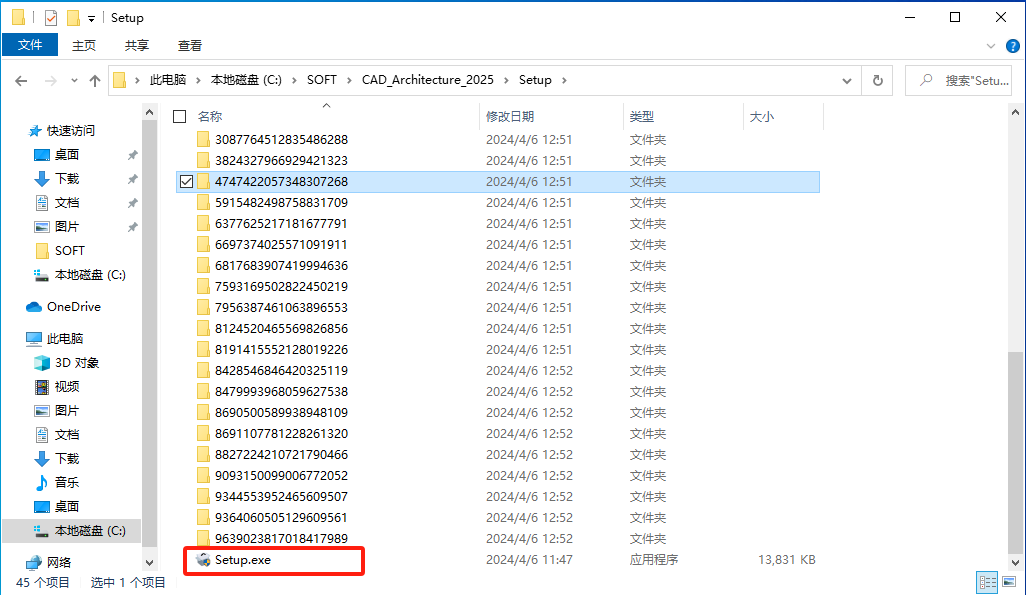Screen dimensions: 1026x595
Task: Expand the chevron after 此电脑 in the breadcrumb
Action: pos(198,81)
